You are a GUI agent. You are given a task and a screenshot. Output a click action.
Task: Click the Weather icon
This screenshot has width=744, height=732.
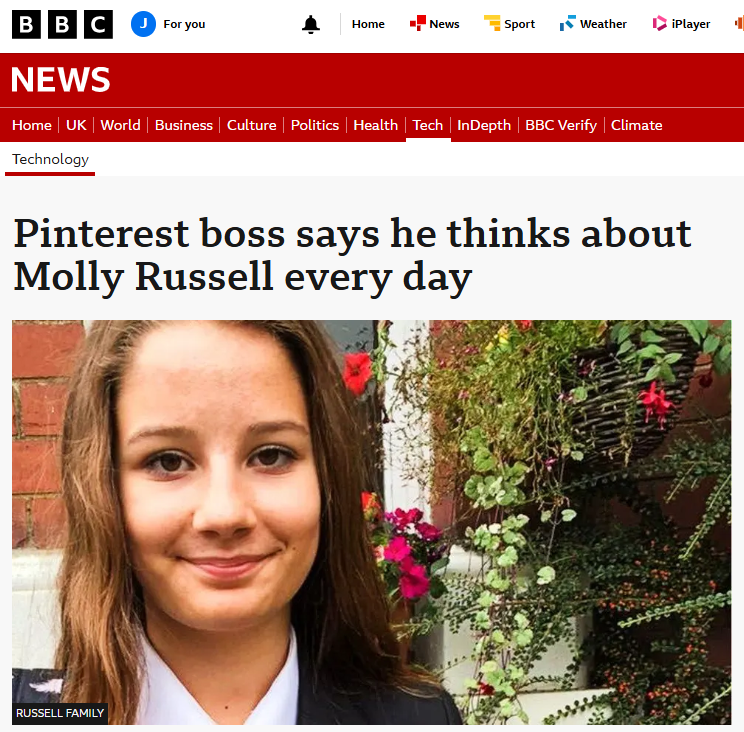pos(568,23)
